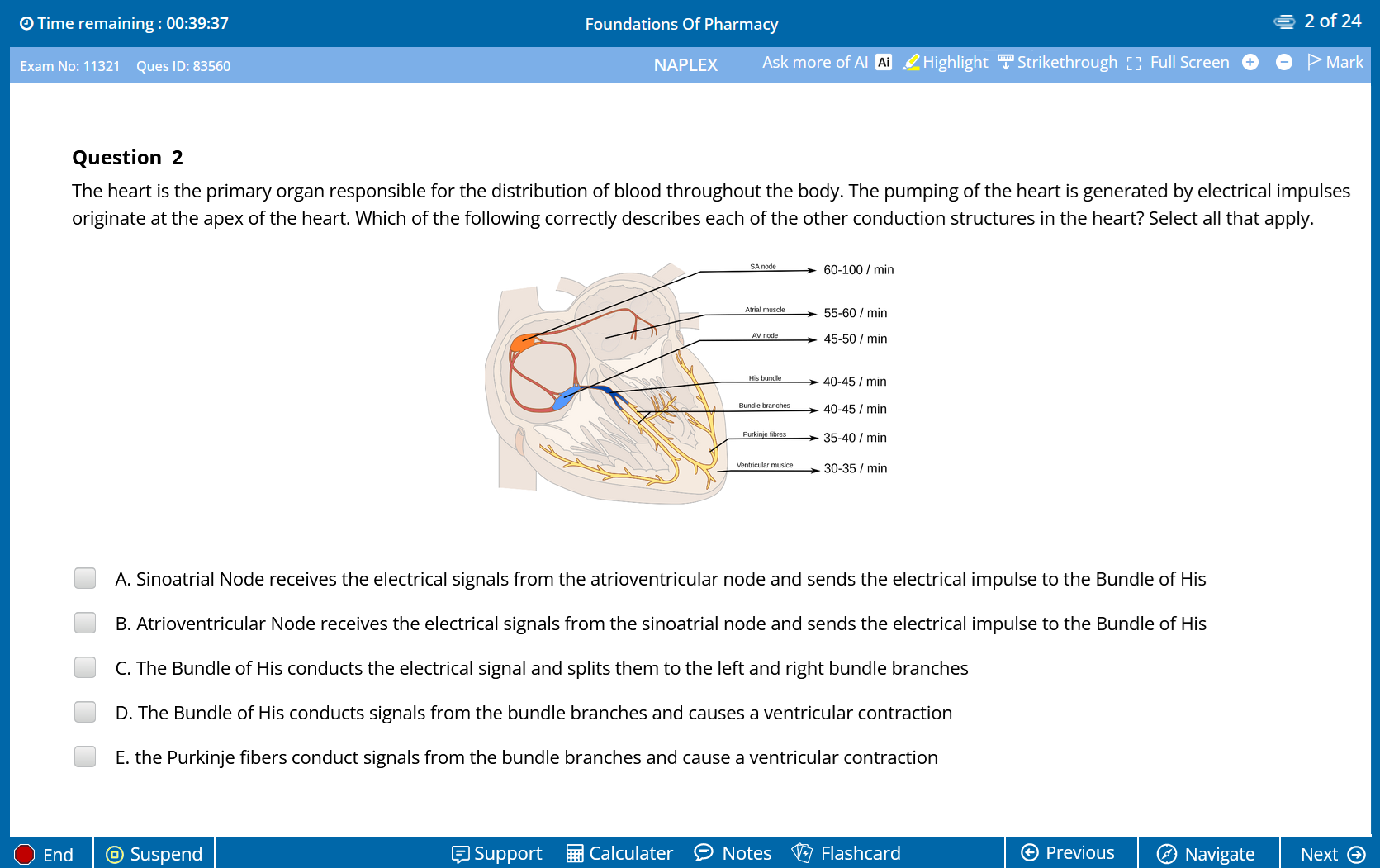1380x868 pixels.
Task: Click the red End stop icon
Action: pyautogui.click(x=25, y=854)
